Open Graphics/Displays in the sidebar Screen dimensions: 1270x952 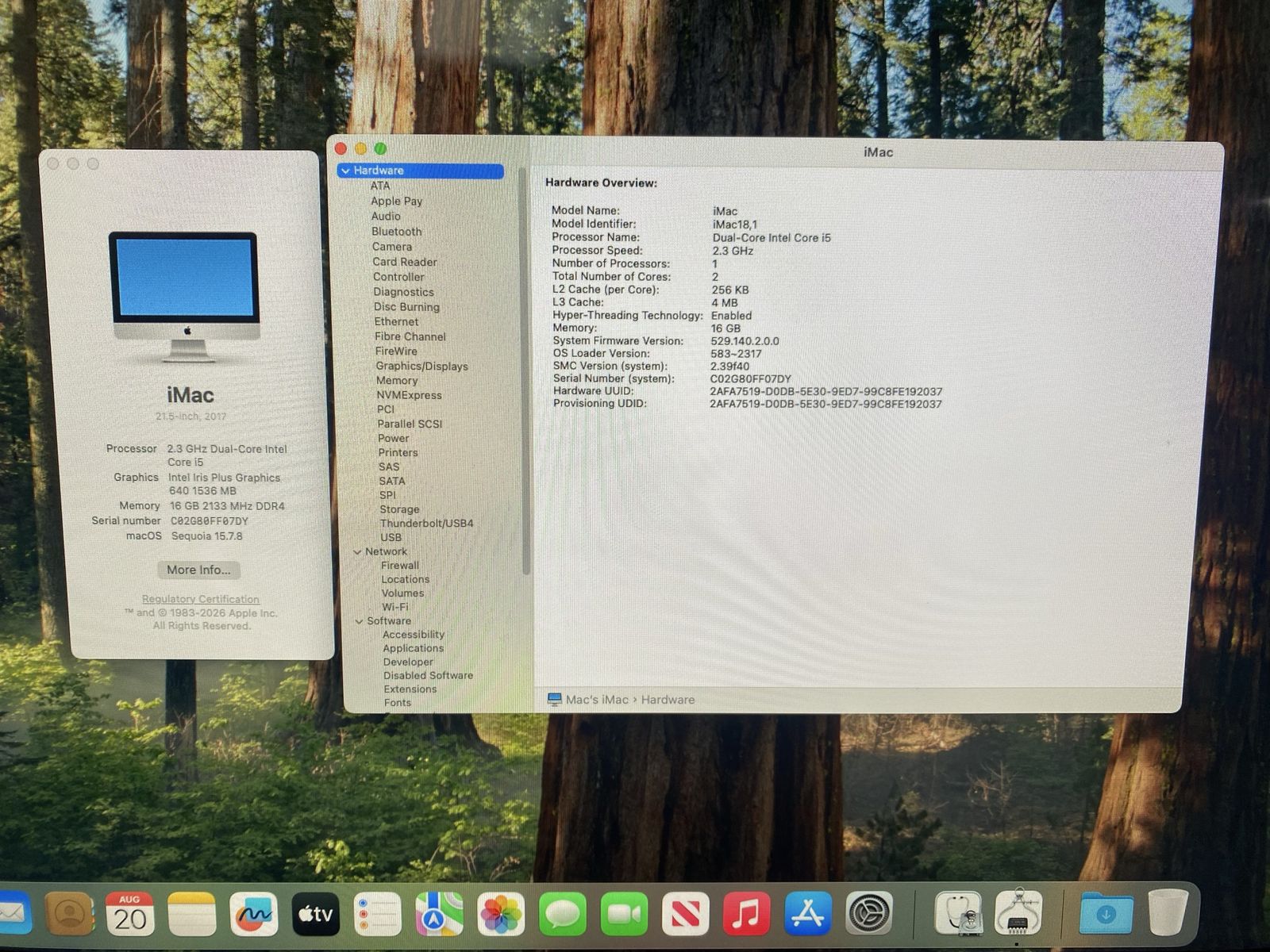[x=421, y=366]
